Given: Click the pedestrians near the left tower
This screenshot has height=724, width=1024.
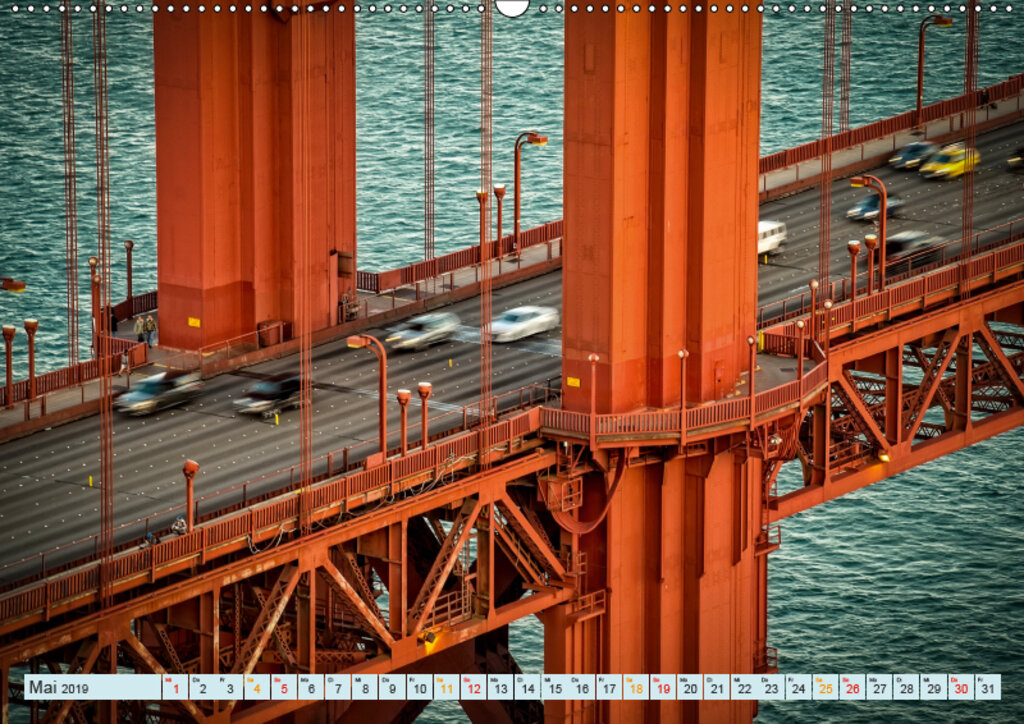Looking at the screenshot, I should [145, 330].
